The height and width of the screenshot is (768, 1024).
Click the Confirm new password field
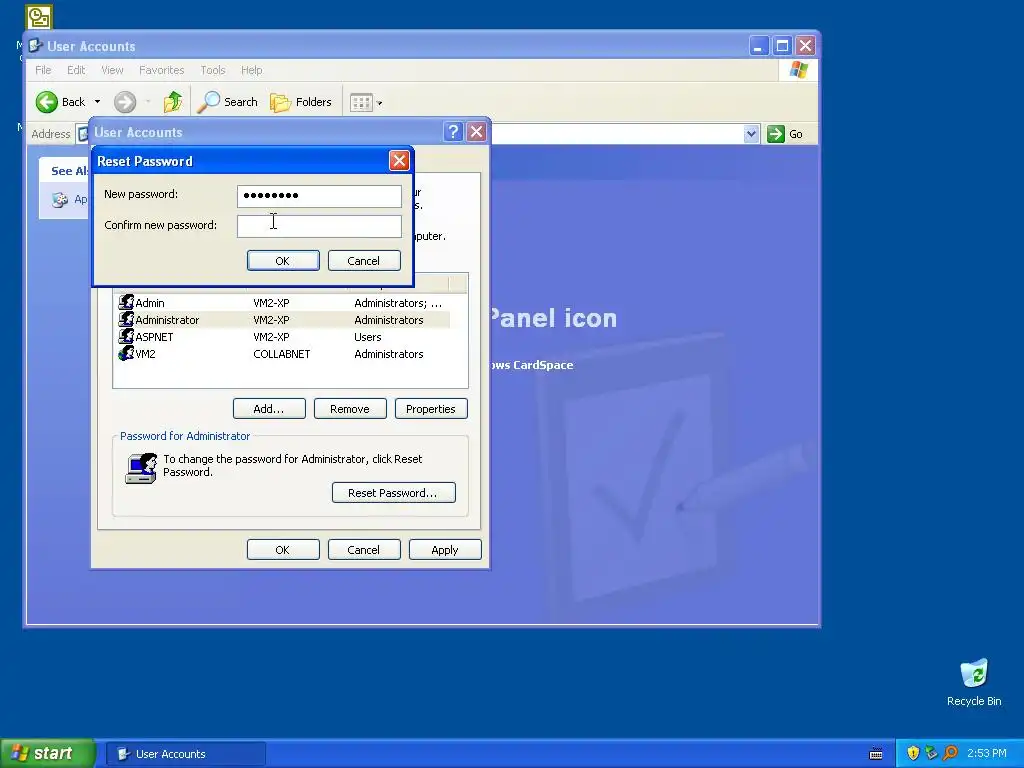point(319,226)
